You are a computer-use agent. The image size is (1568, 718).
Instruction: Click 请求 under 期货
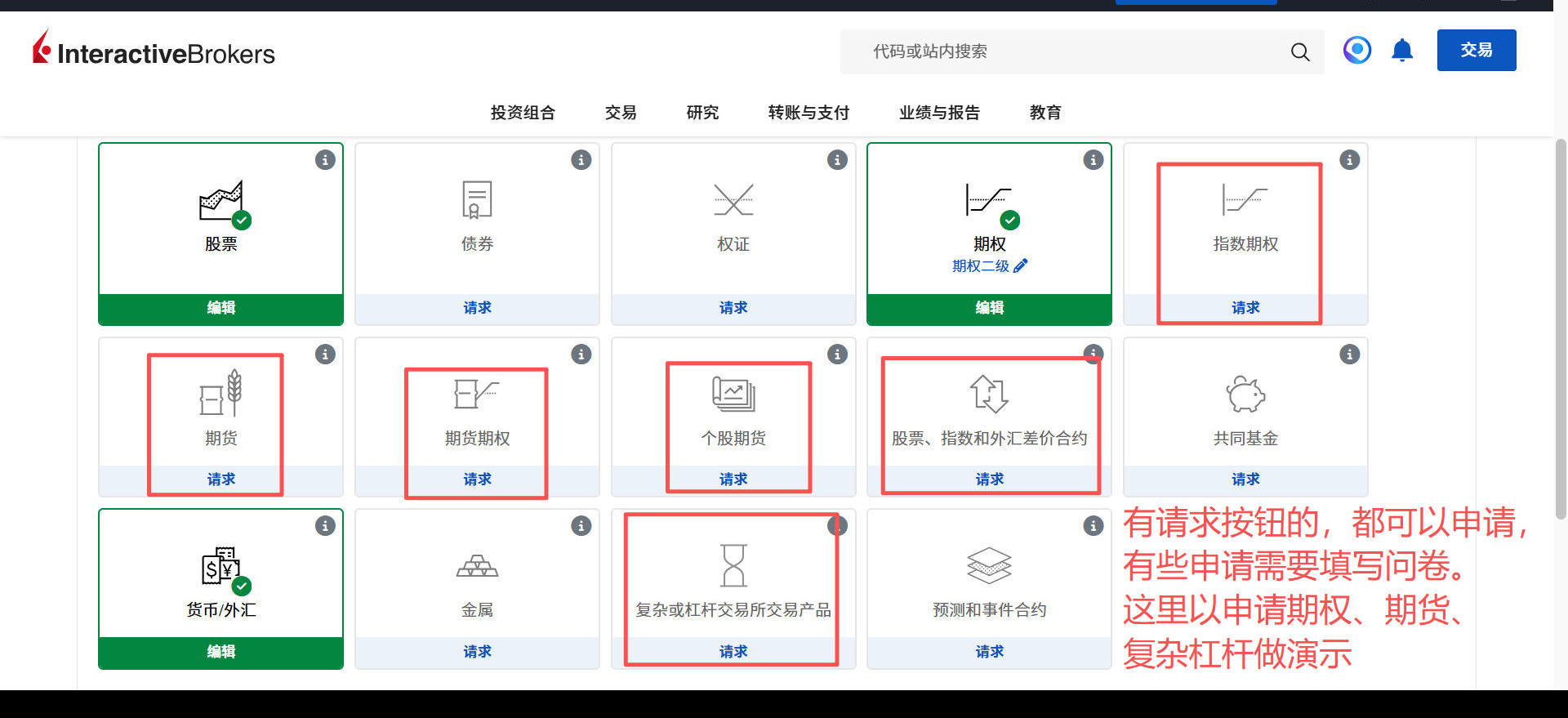tap(220, 479)
